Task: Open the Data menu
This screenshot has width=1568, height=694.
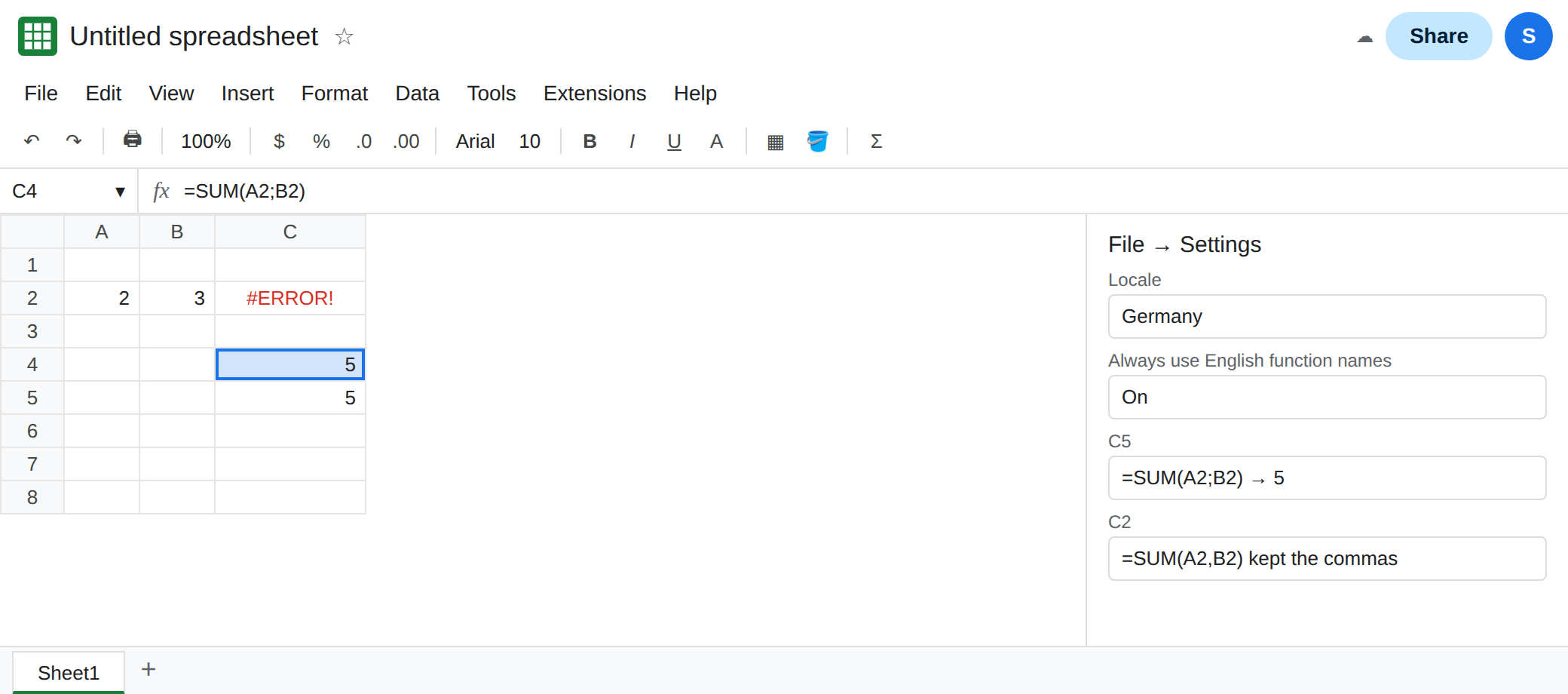Action: pos(418,93)
